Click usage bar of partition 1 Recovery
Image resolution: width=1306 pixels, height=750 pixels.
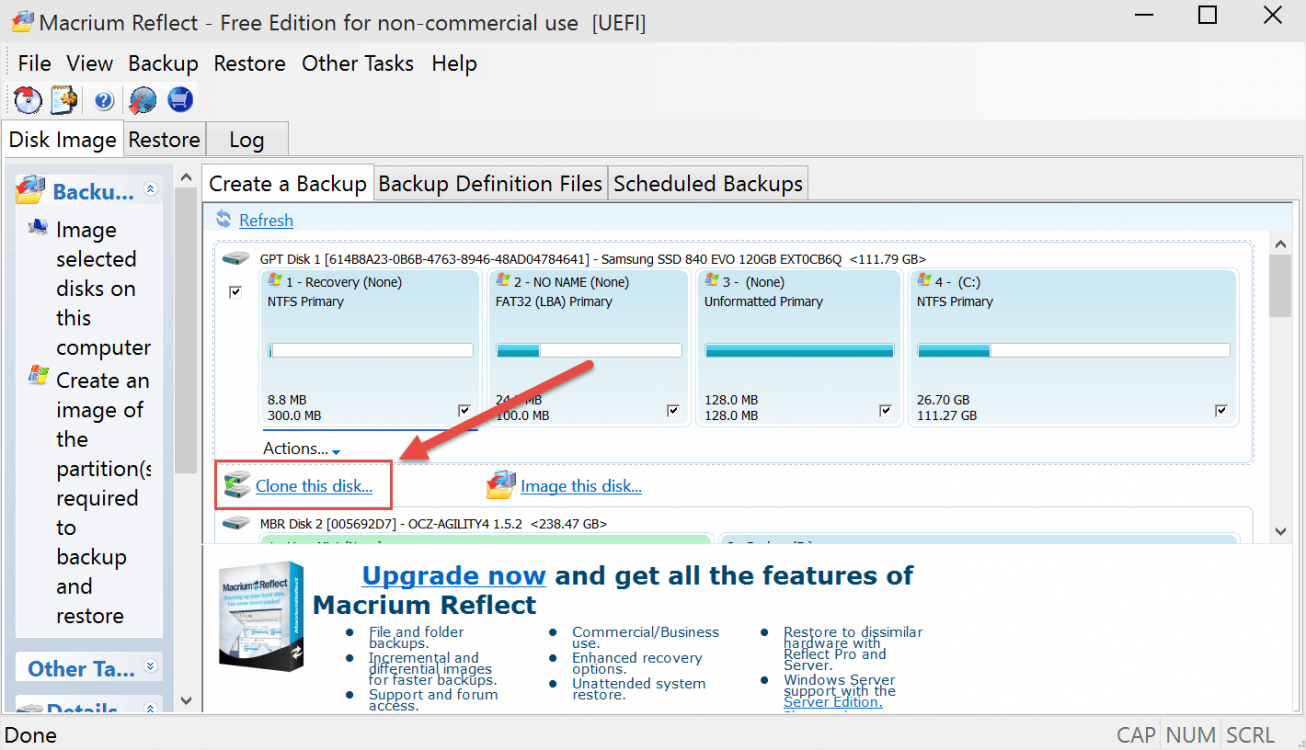pyautogui.click(x=371, y=351)
